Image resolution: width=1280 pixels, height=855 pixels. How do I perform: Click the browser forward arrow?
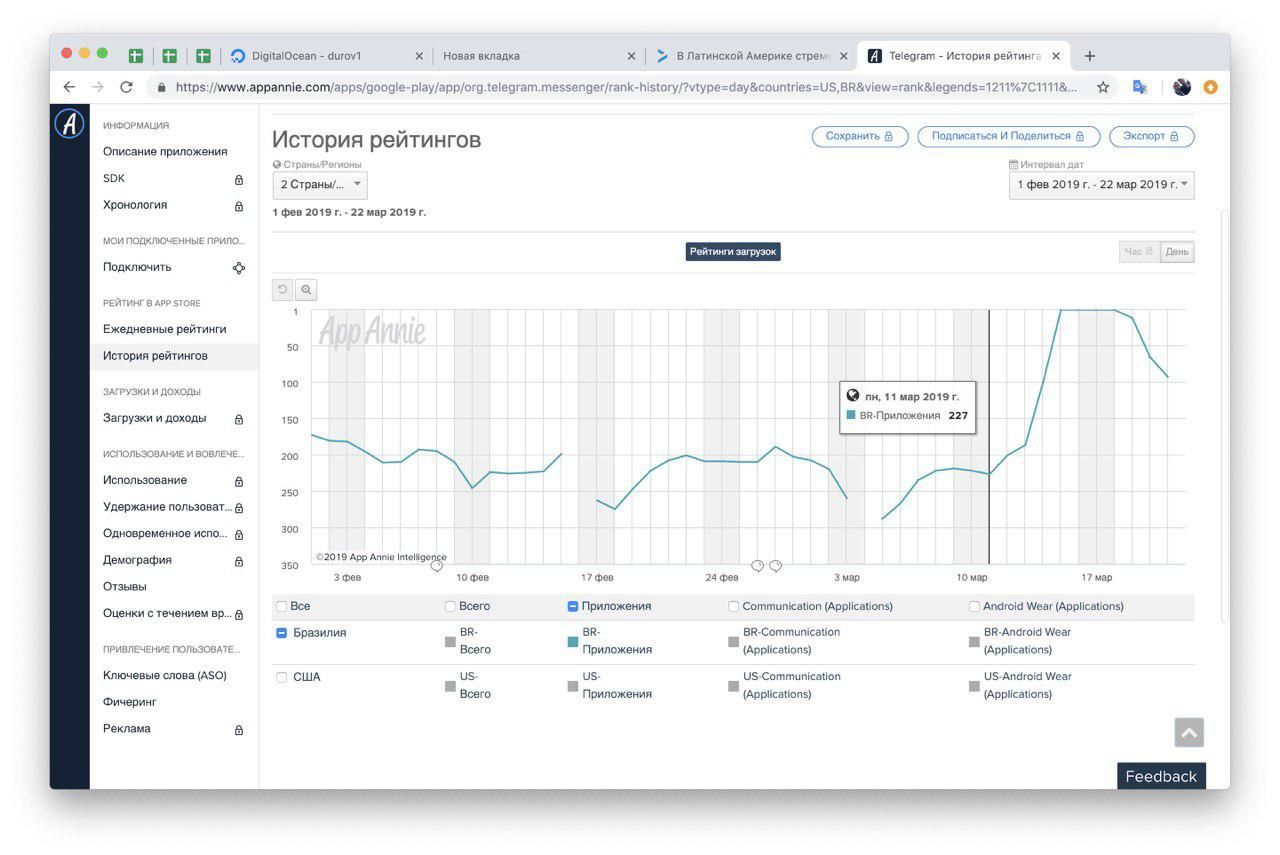97,87
